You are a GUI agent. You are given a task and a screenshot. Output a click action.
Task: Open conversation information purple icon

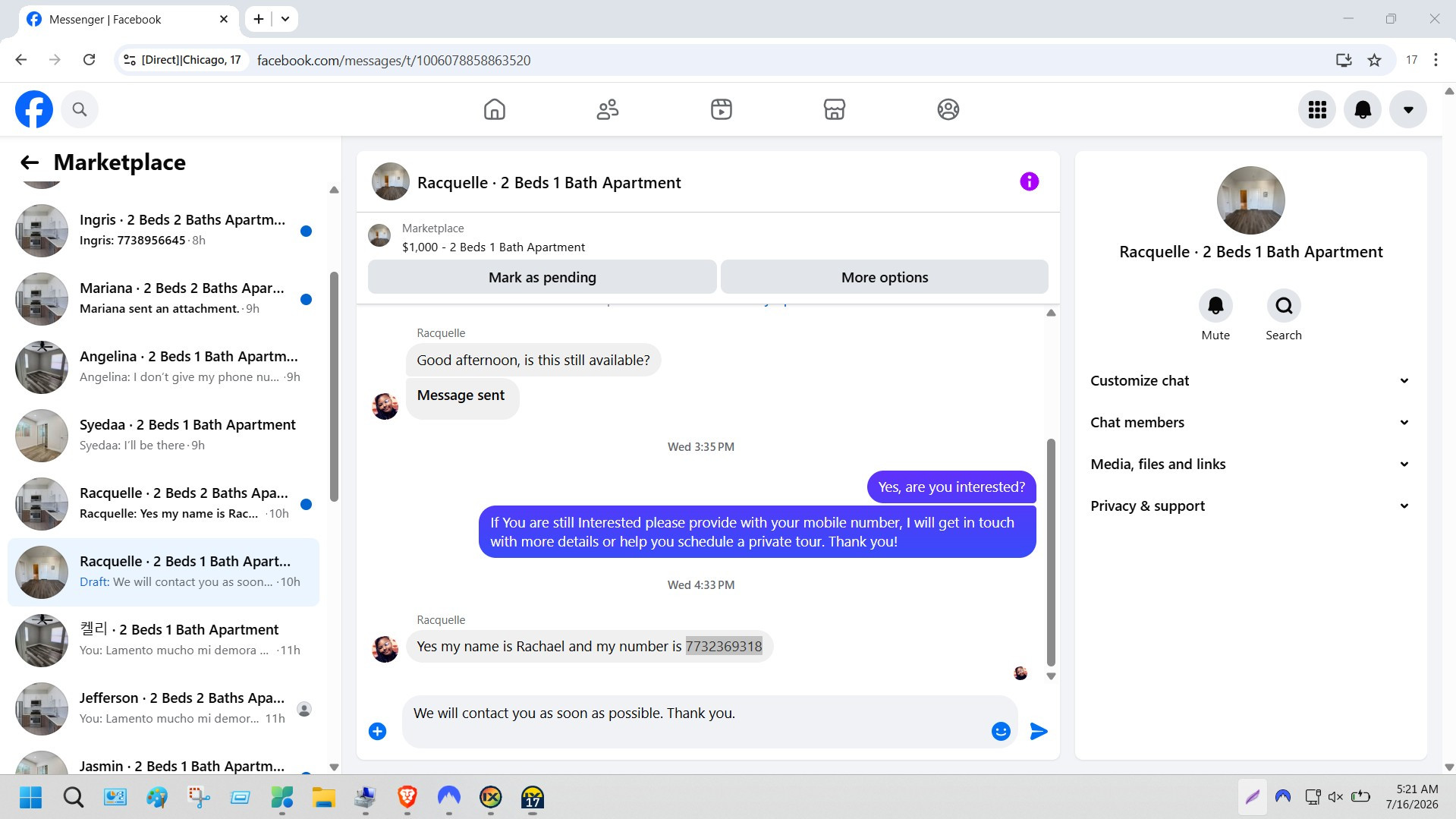(1029, 181)
